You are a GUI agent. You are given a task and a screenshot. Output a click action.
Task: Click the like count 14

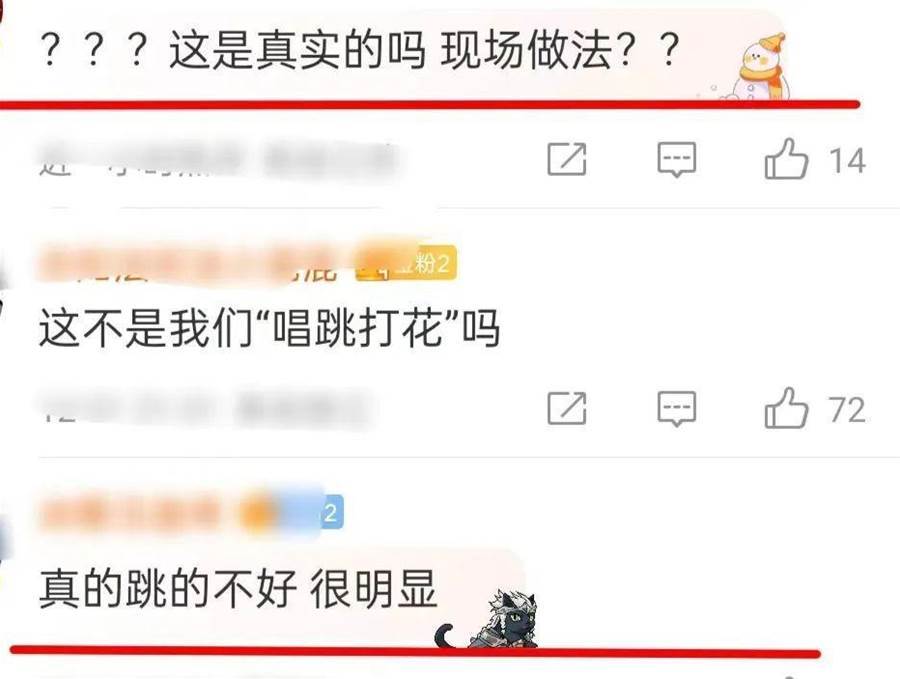click(847, 161)
